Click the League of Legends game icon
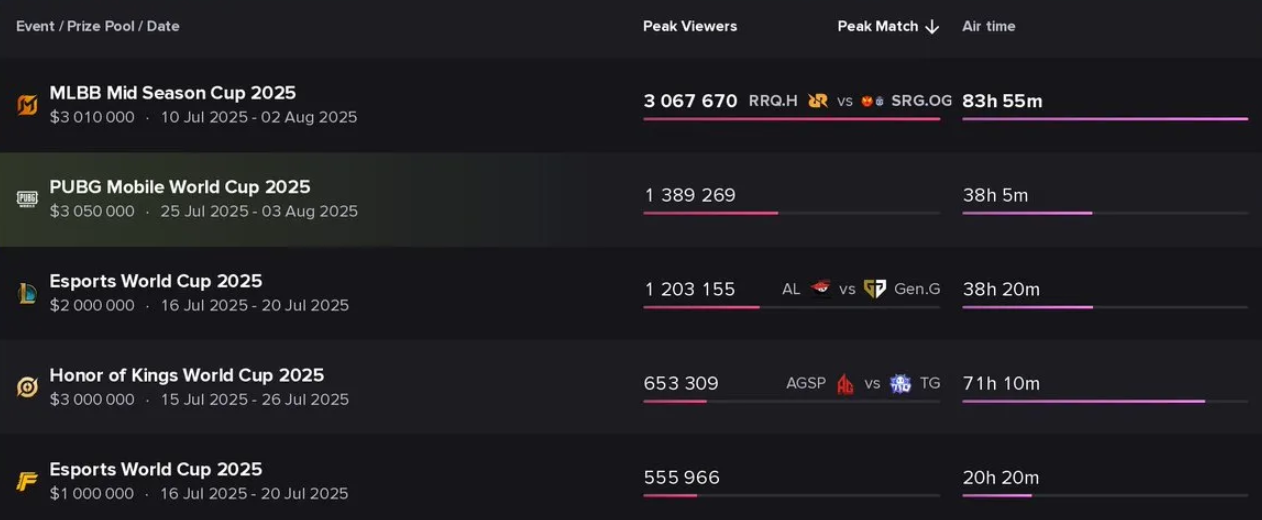This screenshot has height=520, width=1262. pyautogui.click(x=27, y=293)
